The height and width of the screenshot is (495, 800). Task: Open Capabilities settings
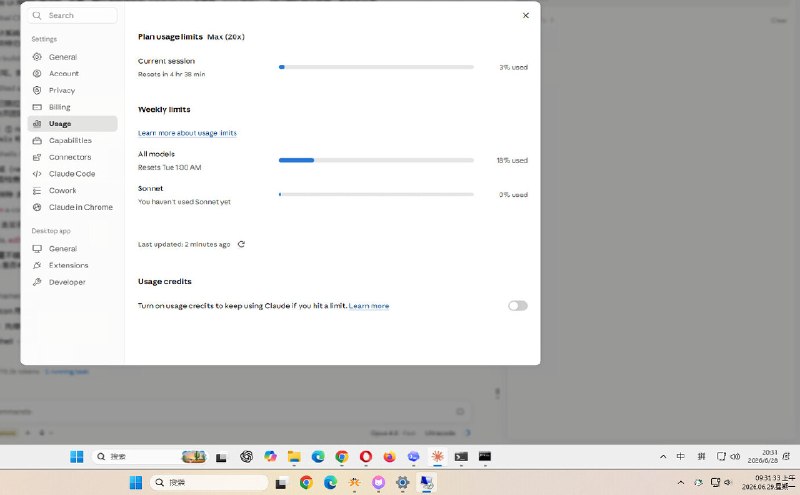tap(72, 140)
